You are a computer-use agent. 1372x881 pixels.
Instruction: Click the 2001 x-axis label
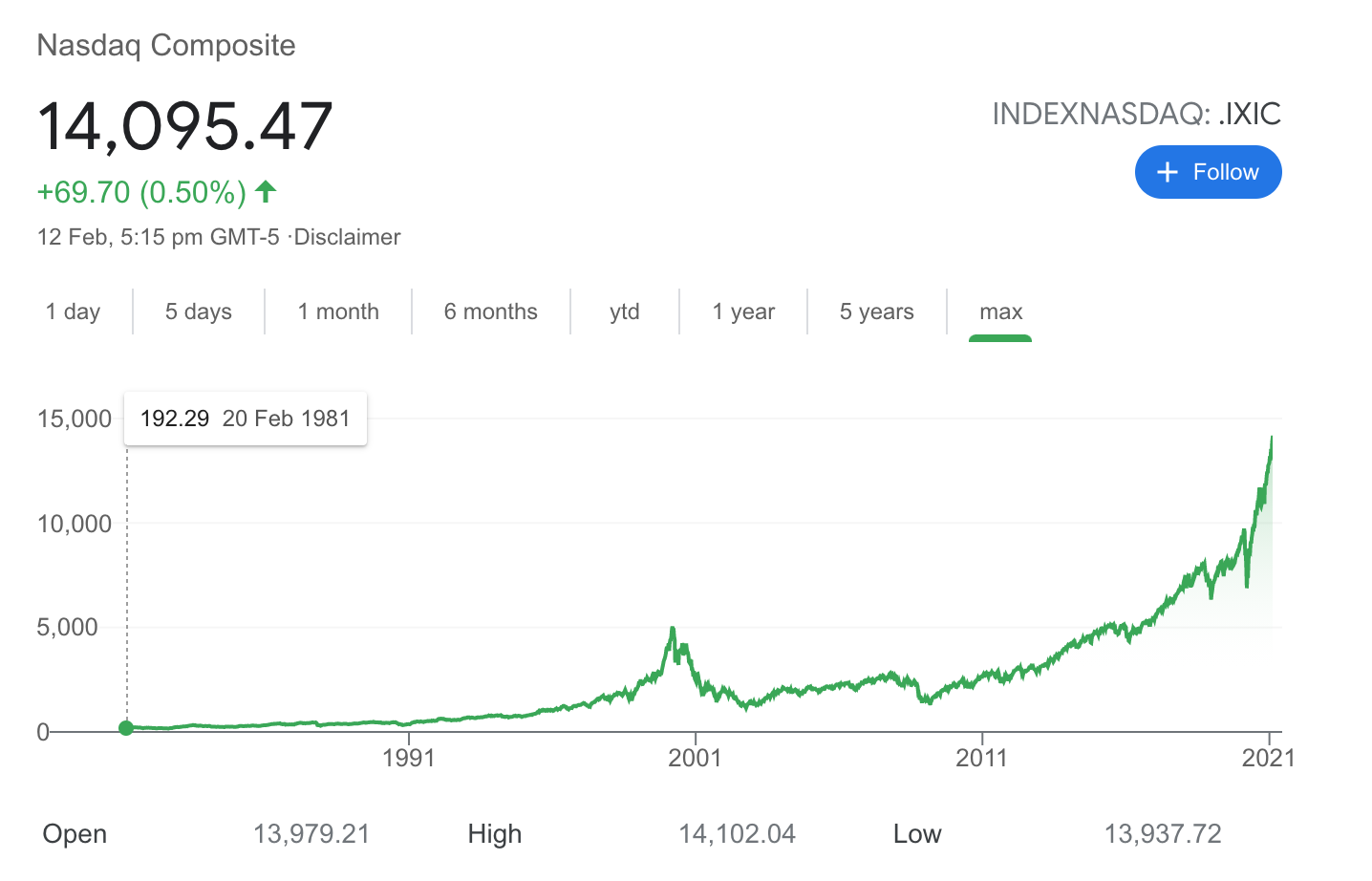coord(696,759)
